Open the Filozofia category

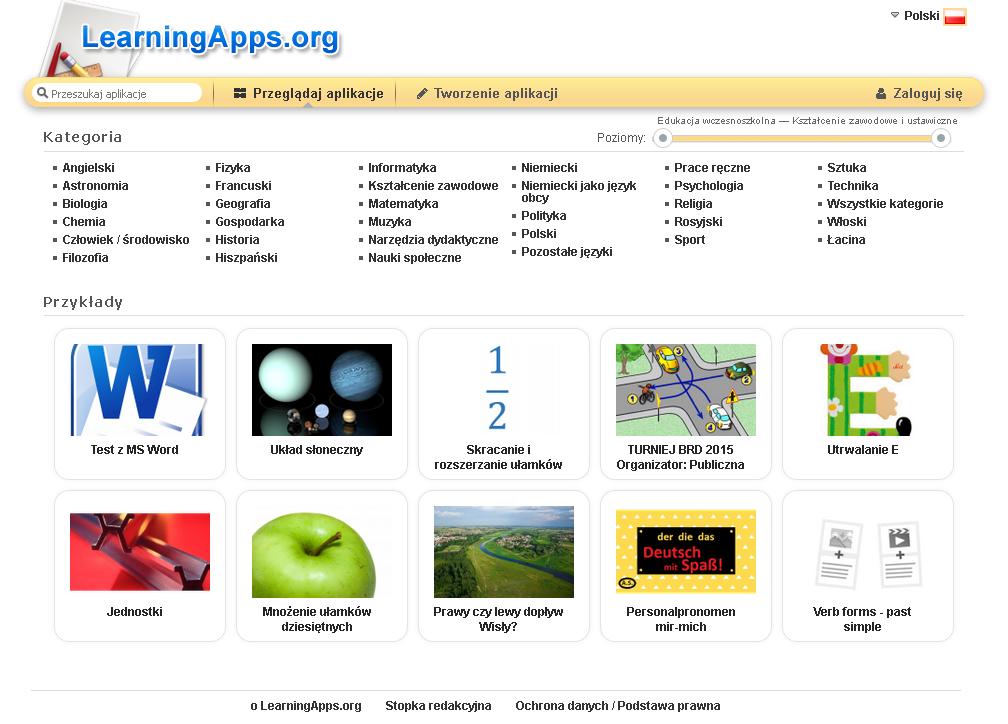tap(85, 257)
